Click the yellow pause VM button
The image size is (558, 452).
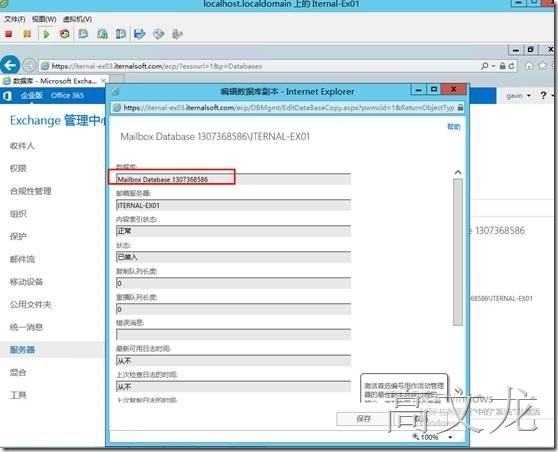[x=27, y=34]
